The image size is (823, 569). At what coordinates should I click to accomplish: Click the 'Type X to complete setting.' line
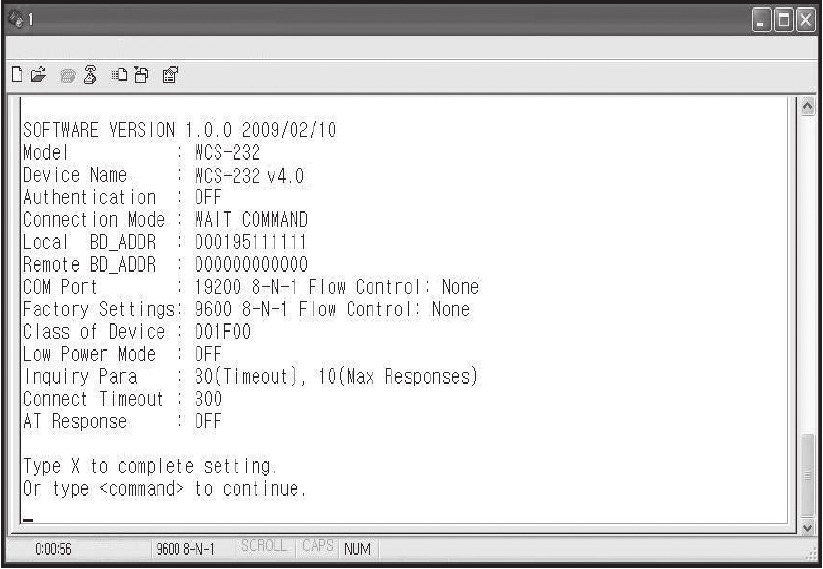150,467
